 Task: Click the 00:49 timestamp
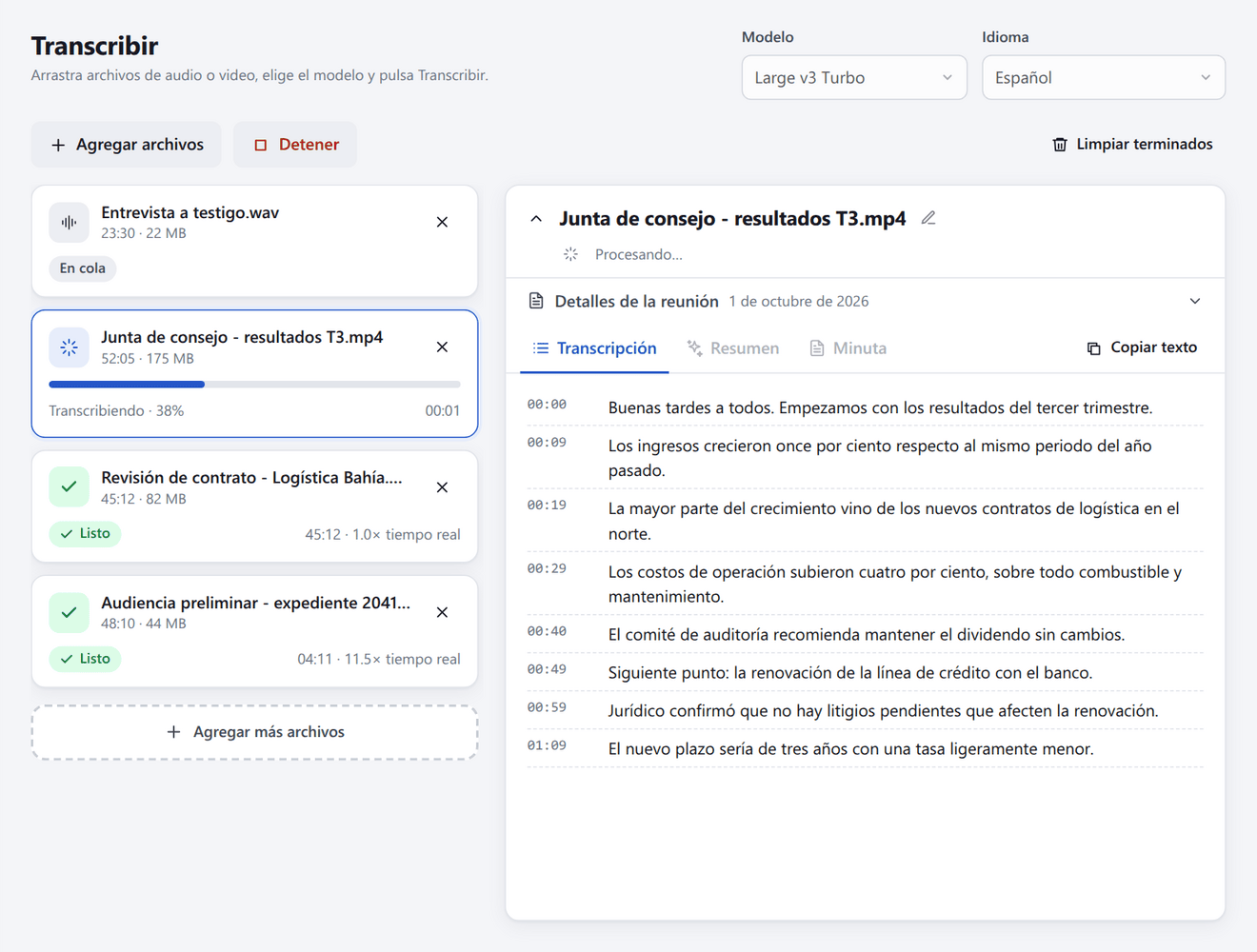(x=547, y=669)
